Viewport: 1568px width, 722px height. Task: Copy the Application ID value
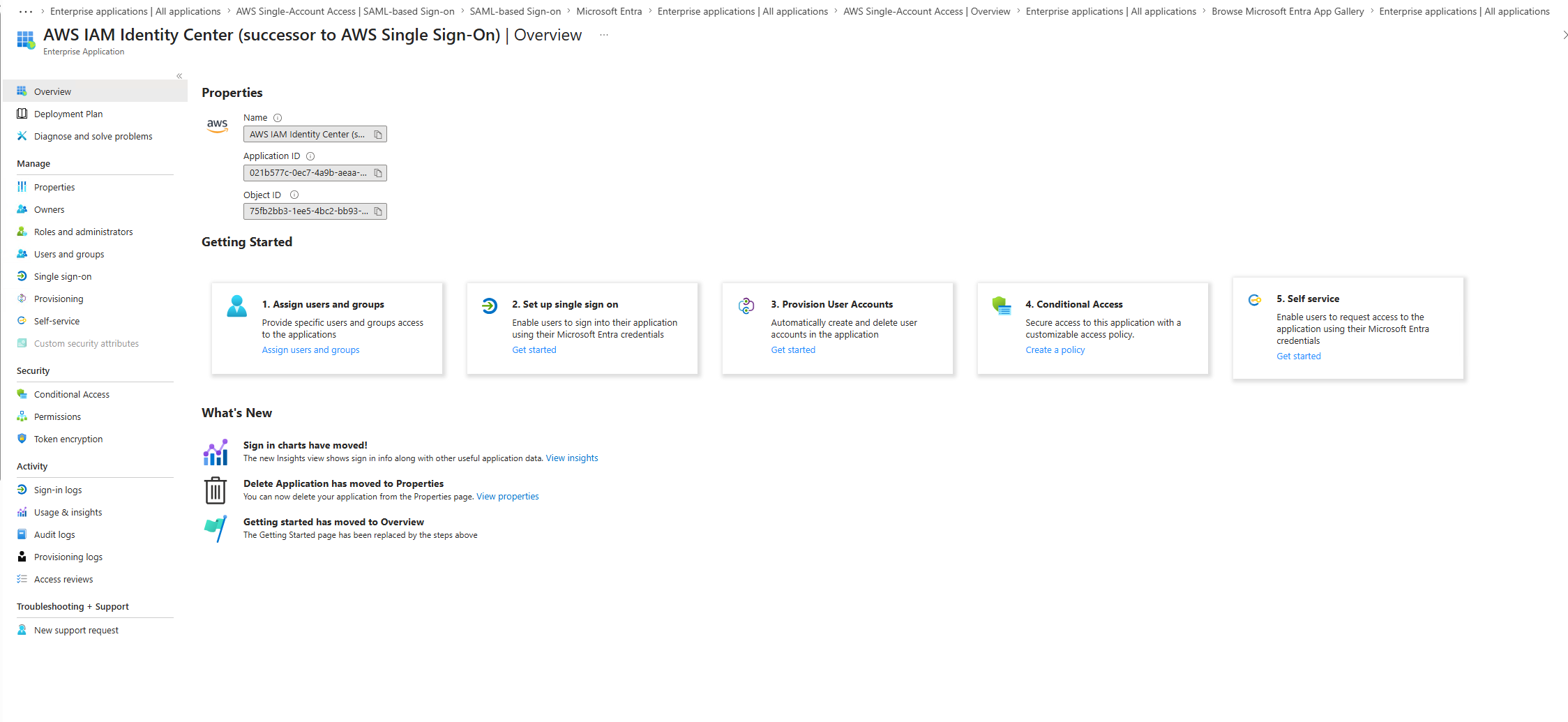378,173
